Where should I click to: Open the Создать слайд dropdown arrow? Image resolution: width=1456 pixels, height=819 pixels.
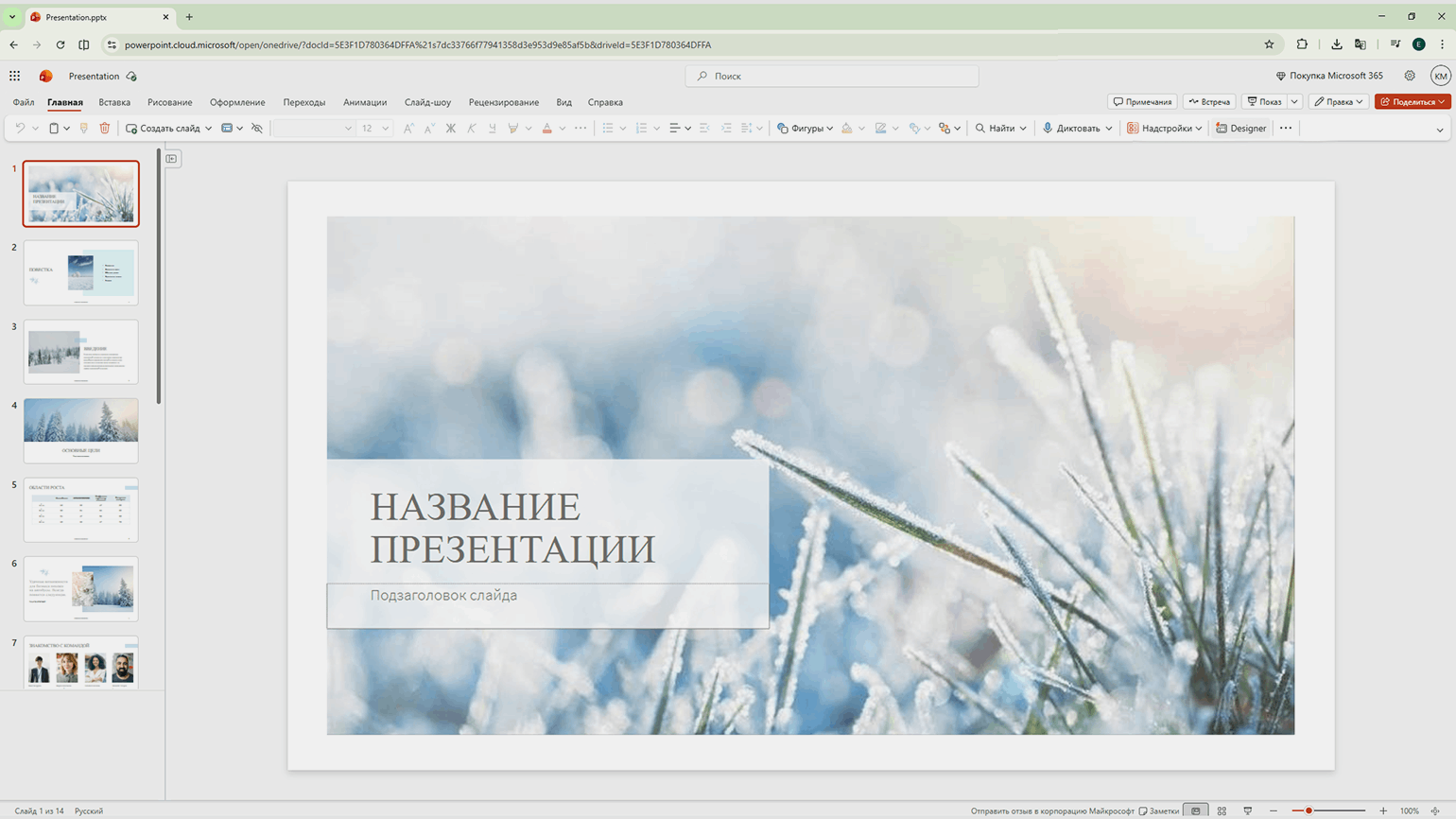(x=208, y=129)
